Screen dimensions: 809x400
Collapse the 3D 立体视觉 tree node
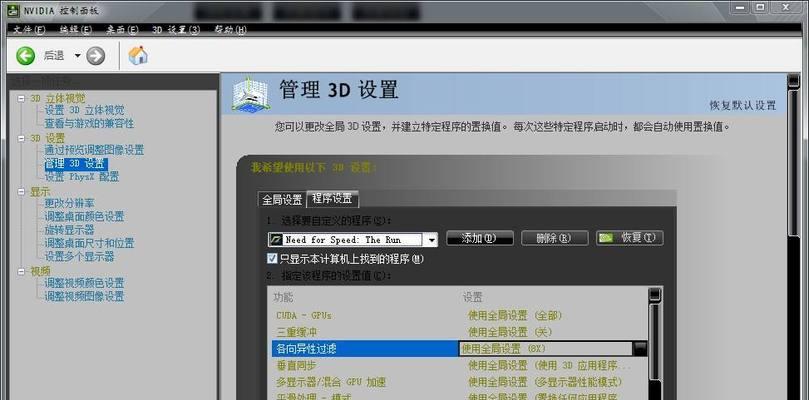(21, 98)
